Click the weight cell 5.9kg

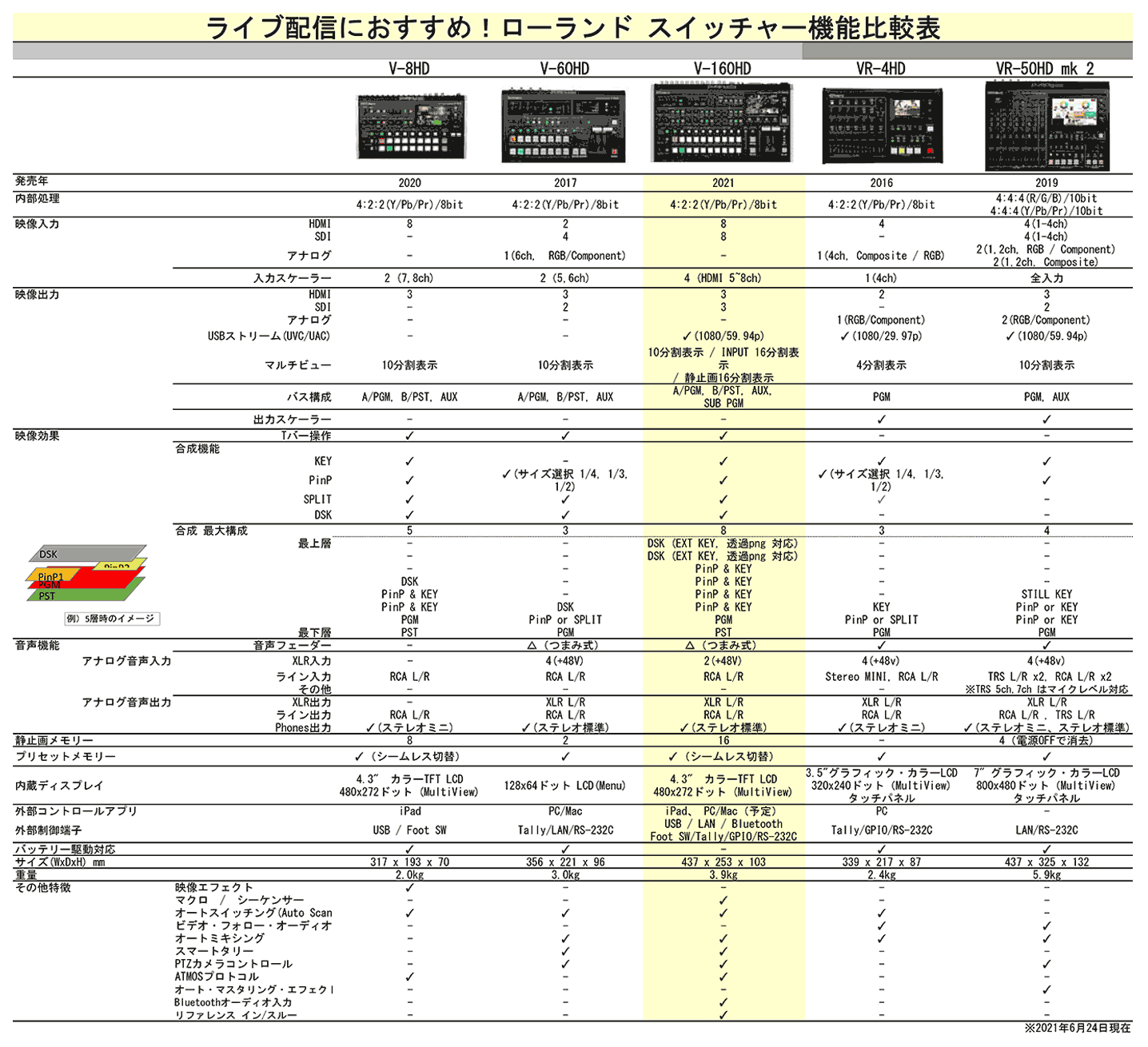tap(1046, 875)
